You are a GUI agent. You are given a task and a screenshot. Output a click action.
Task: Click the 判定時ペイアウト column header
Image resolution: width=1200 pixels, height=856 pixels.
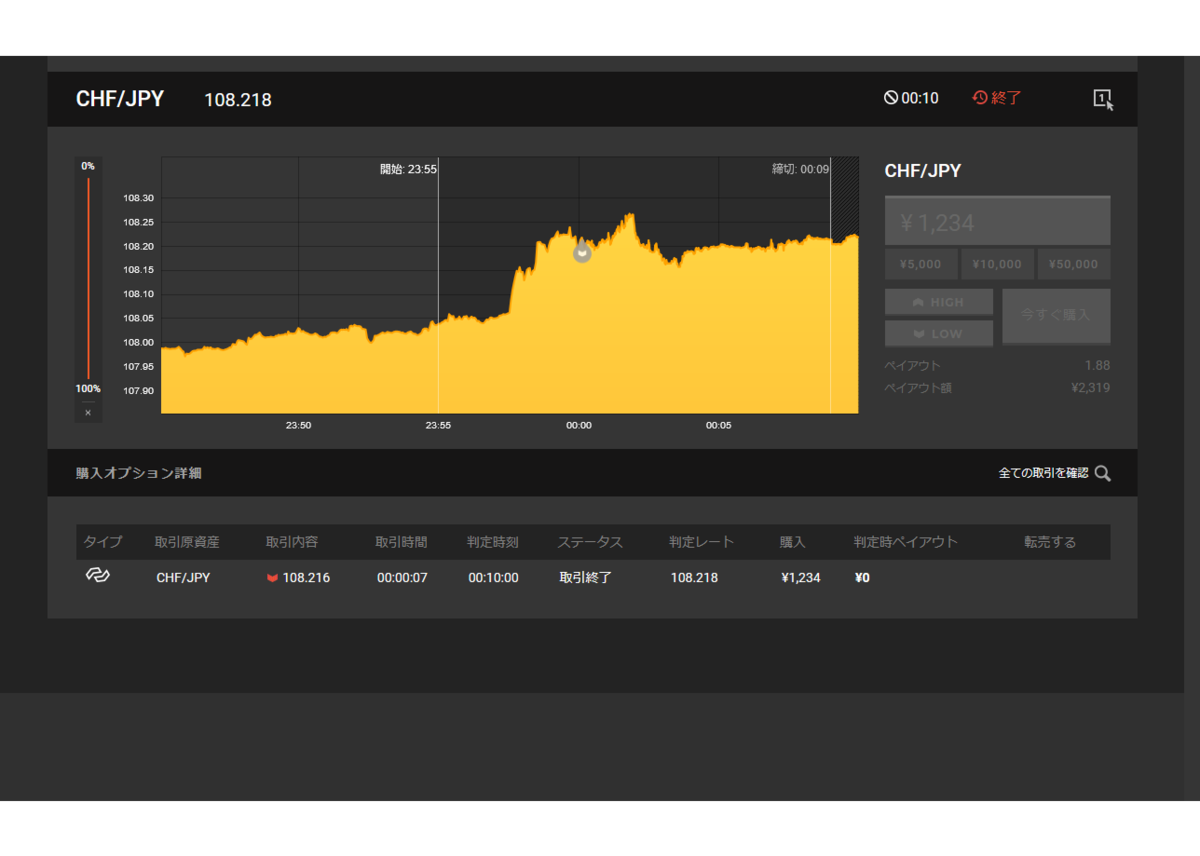(906, 542)
